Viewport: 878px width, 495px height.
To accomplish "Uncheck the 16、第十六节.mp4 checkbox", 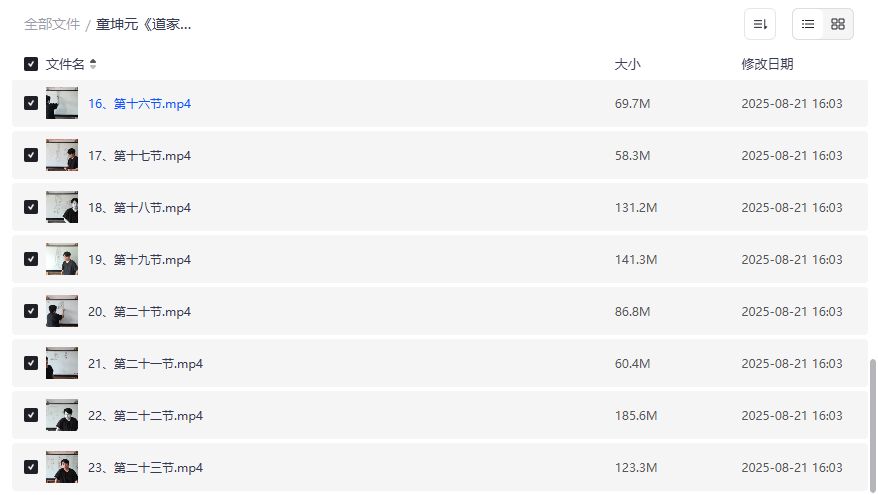I will pos(31,103).
